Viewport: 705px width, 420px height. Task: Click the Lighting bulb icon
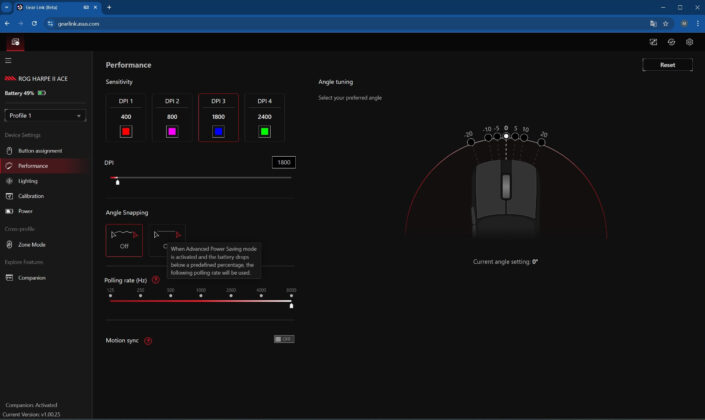[9, 181]
